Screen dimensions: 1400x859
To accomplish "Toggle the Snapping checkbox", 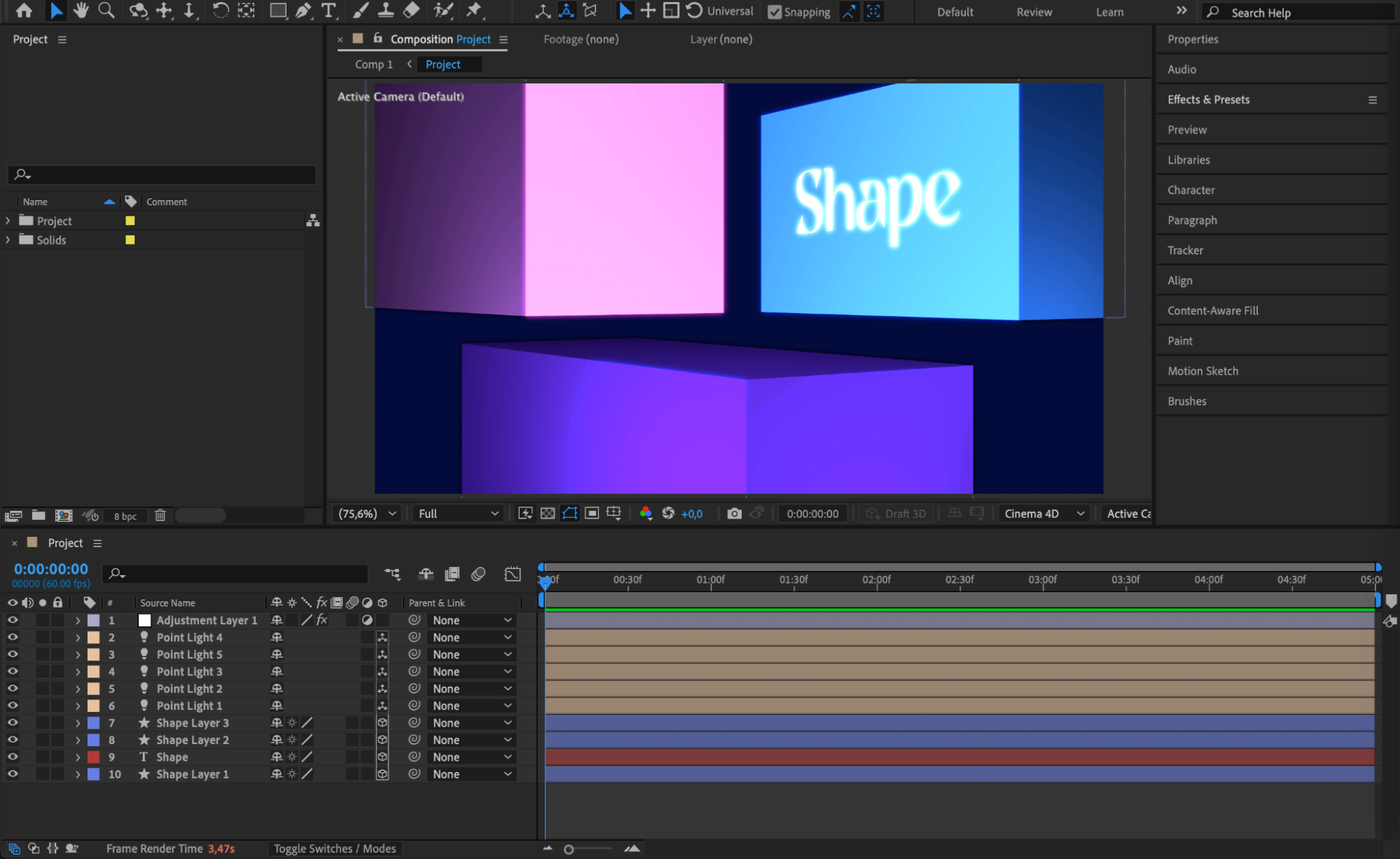I will pyautogui.click(x=775, y=12).
